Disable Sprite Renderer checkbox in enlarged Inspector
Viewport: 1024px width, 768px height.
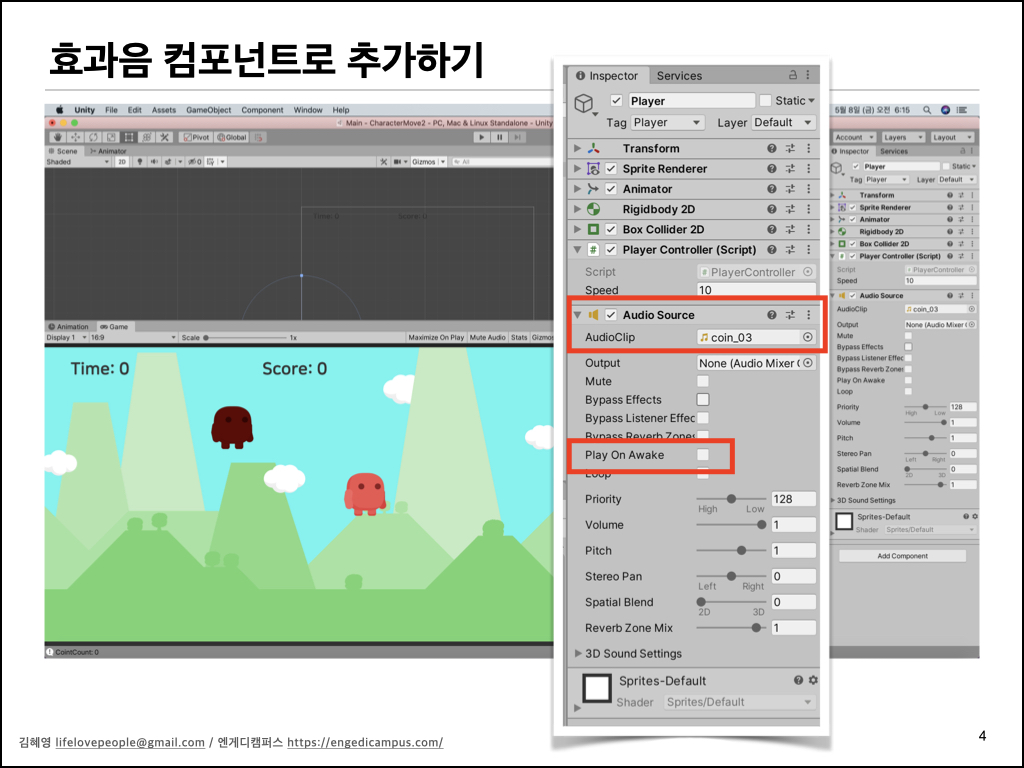pos(611,168)
